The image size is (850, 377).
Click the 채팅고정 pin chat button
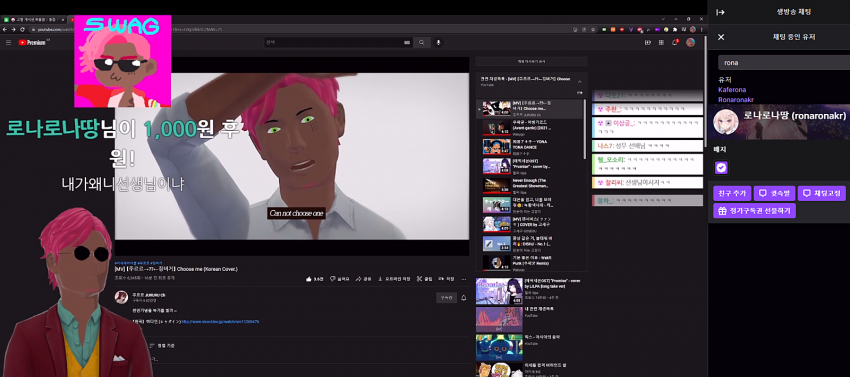821,193
